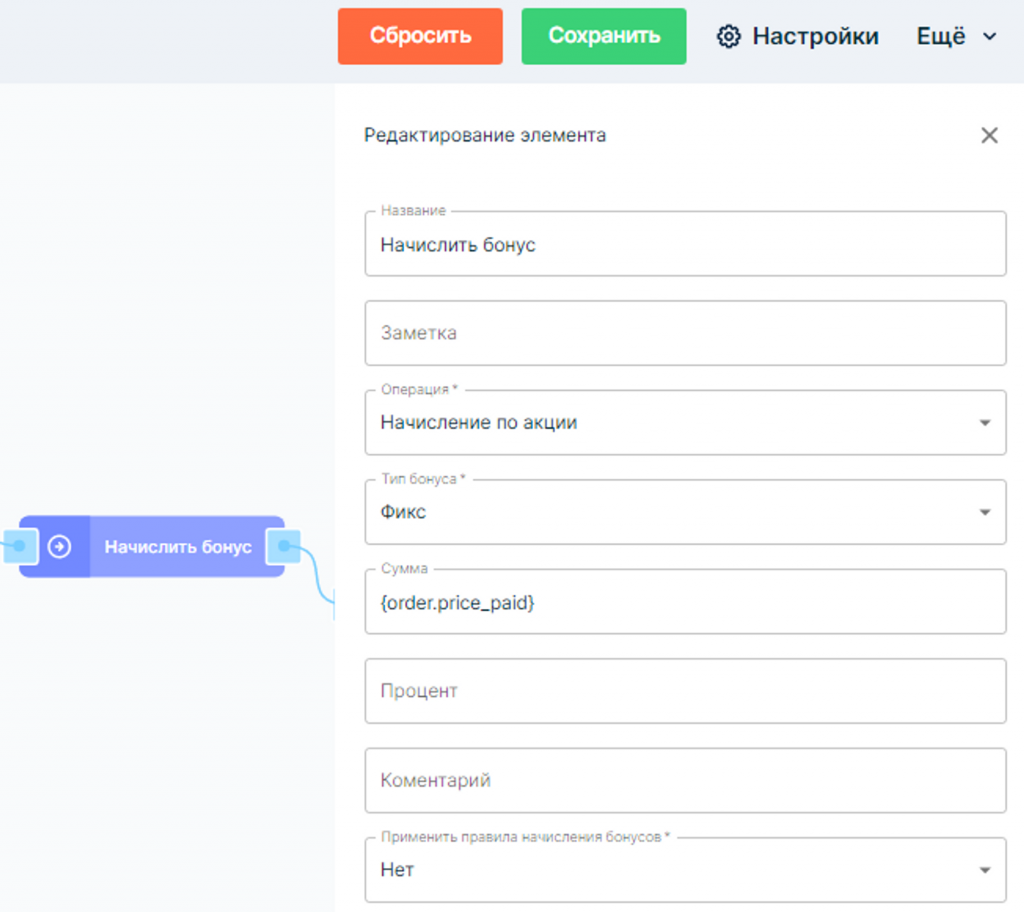The image size is (1024, 912).
Task: Focus the Коментарий input field
Action: 685,781
